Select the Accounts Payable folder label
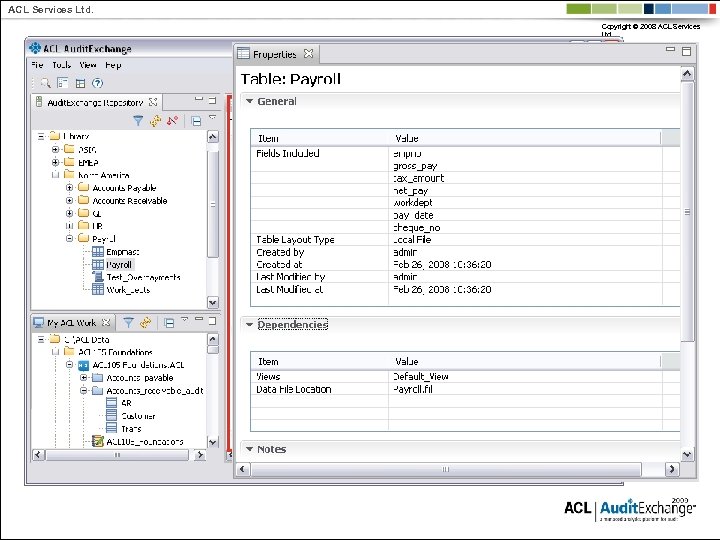Screen dimensions: 720x540 click(x=124, y=187)
